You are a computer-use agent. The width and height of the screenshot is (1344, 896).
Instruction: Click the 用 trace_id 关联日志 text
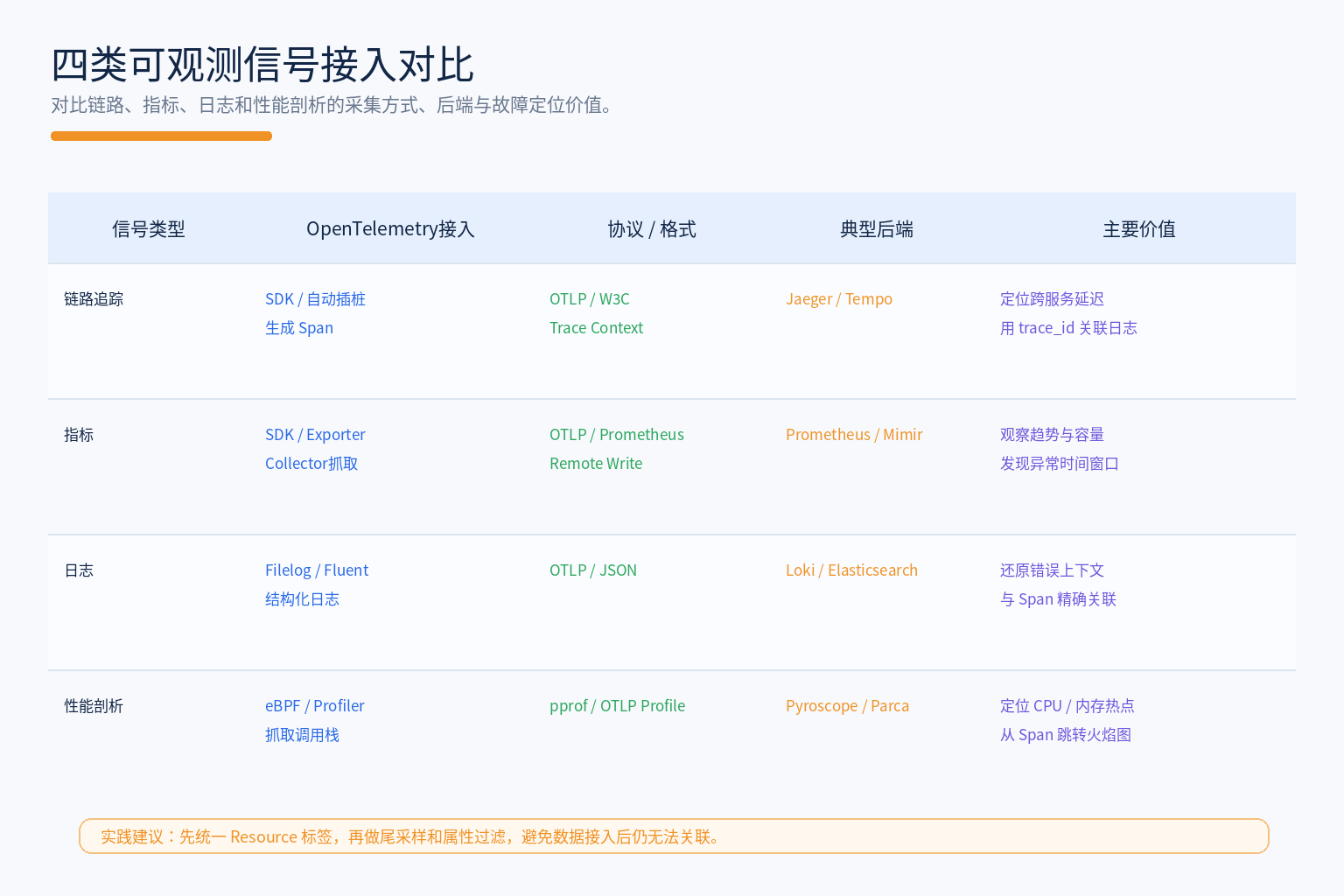(1068, 328)
